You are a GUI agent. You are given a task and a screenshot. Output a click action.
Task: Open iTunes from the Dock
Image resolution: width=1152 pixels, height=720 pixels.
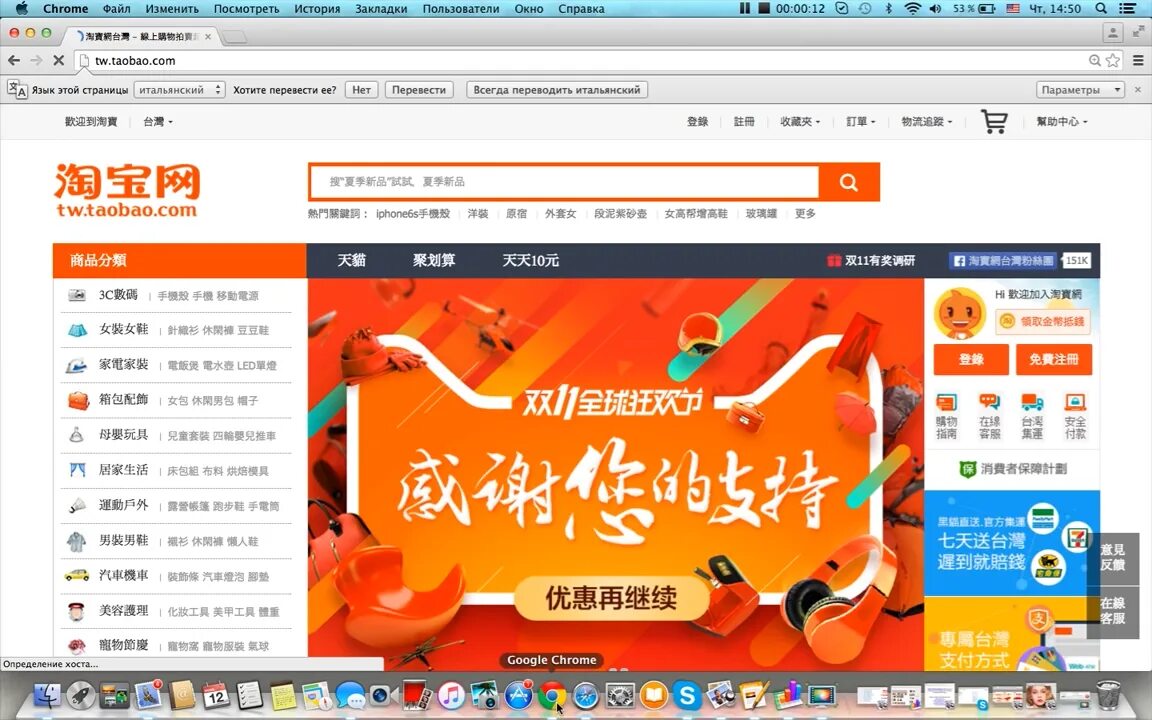(x=451, y=694)
